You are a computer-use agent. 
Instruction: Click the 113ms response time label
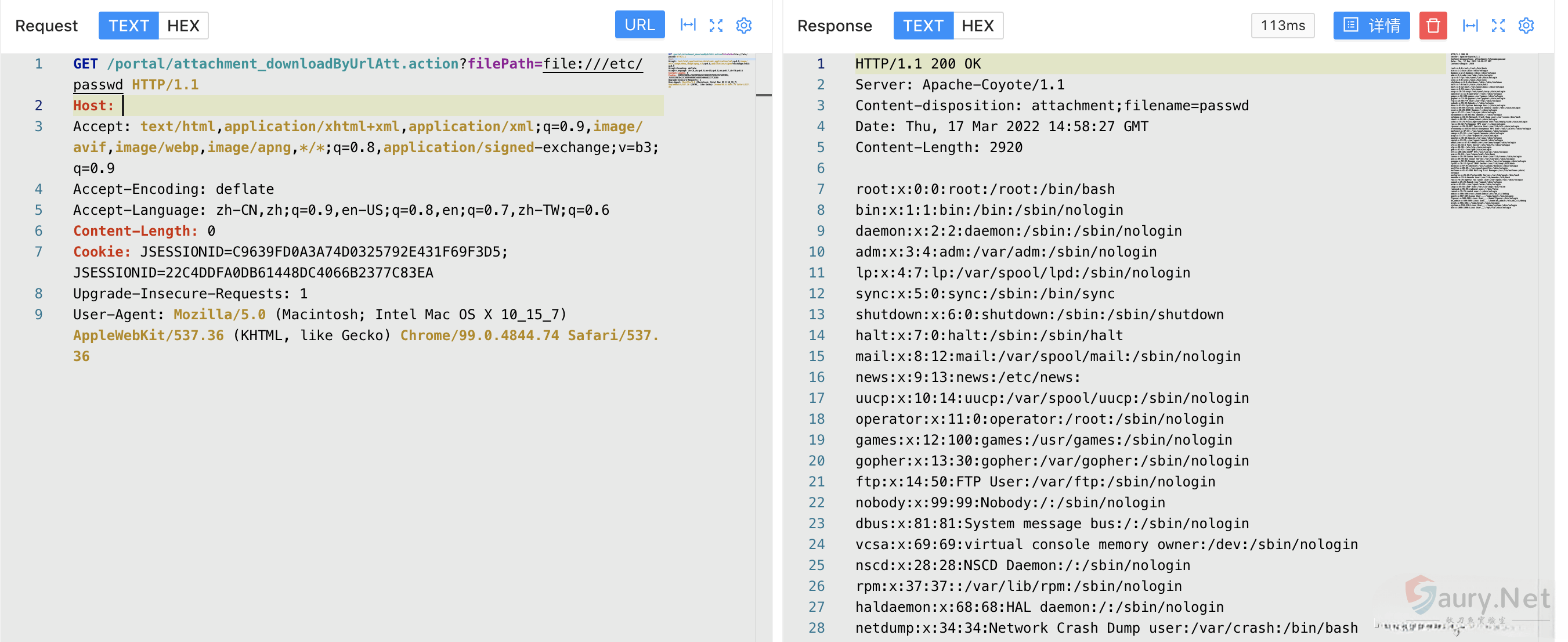pyautogui.click(x=1282, y=26)
